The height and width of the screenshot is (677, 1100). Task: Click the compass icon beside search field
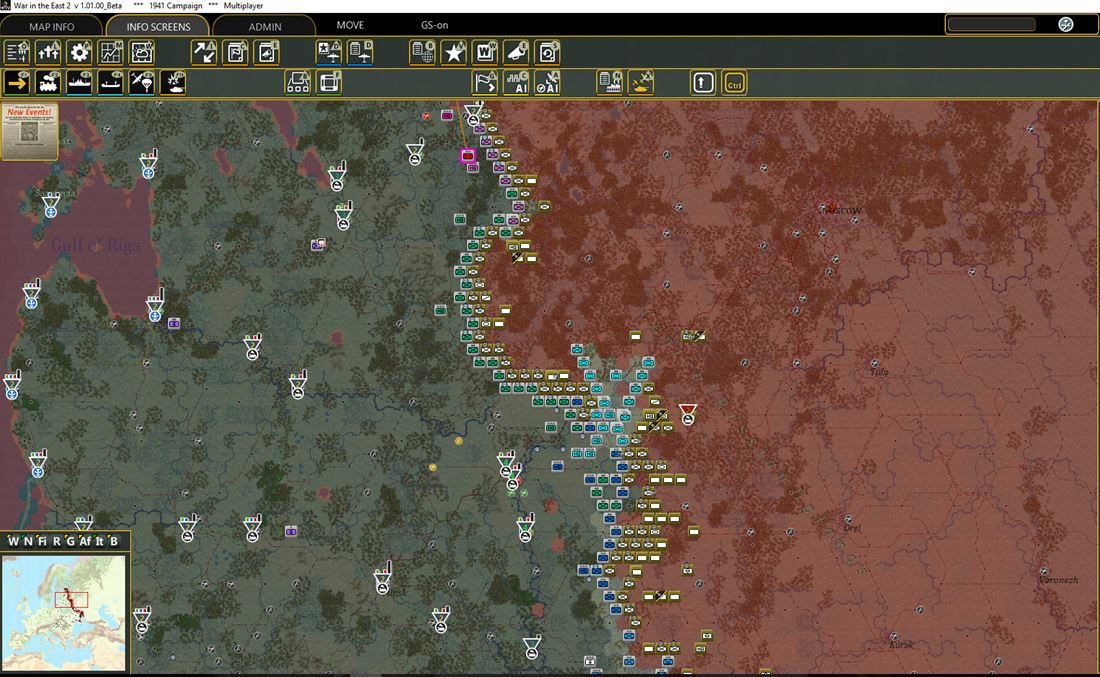pyautogui.click(x=1066, y=25)
